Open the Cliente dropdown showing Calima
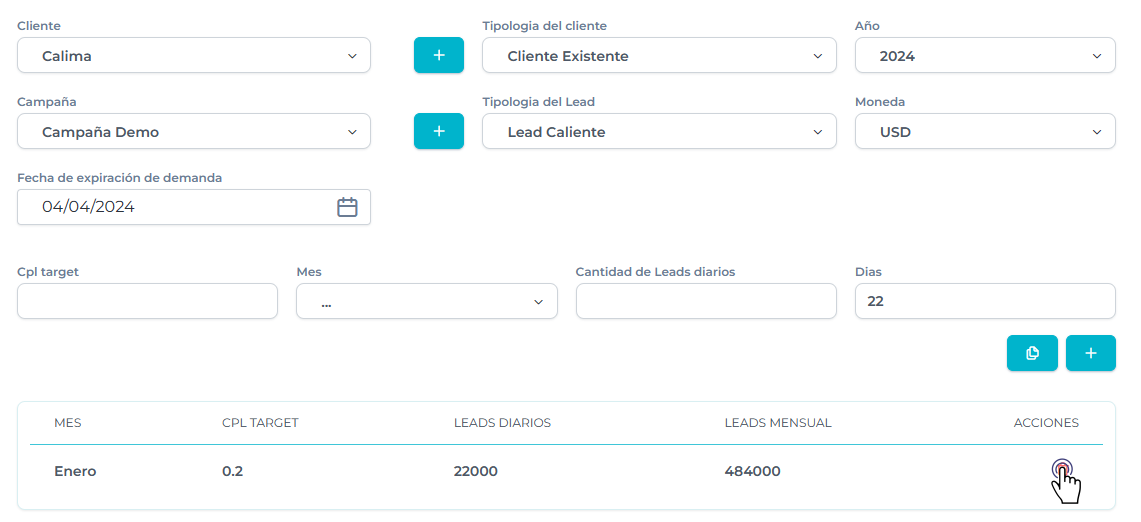Viewport: 1141px width, 522px height. (x=194, y=56)
